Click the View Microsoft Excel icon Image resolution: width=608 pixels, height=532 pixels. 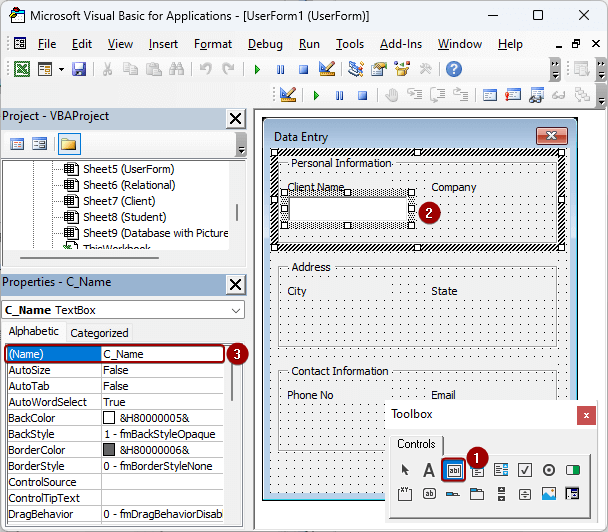point(20,69)
